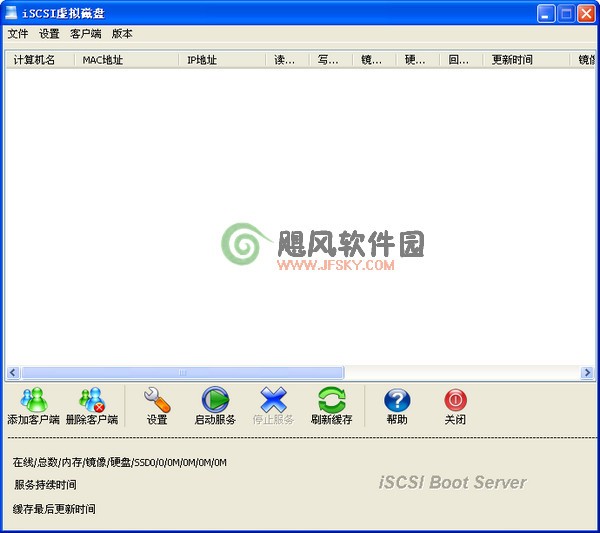Click the 读... column header
The height and width of the screenshot is (533, 600).
click(287, 60)
